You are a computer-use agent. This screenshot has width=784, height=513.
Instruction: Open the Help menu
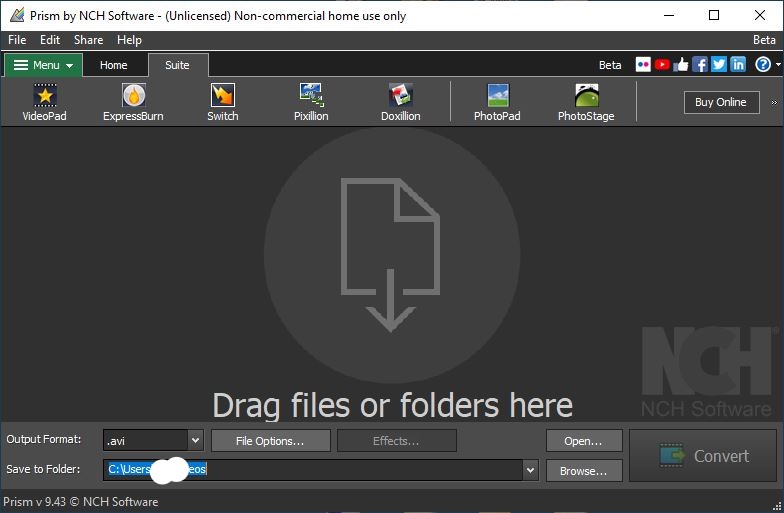[x=130, y=40]
